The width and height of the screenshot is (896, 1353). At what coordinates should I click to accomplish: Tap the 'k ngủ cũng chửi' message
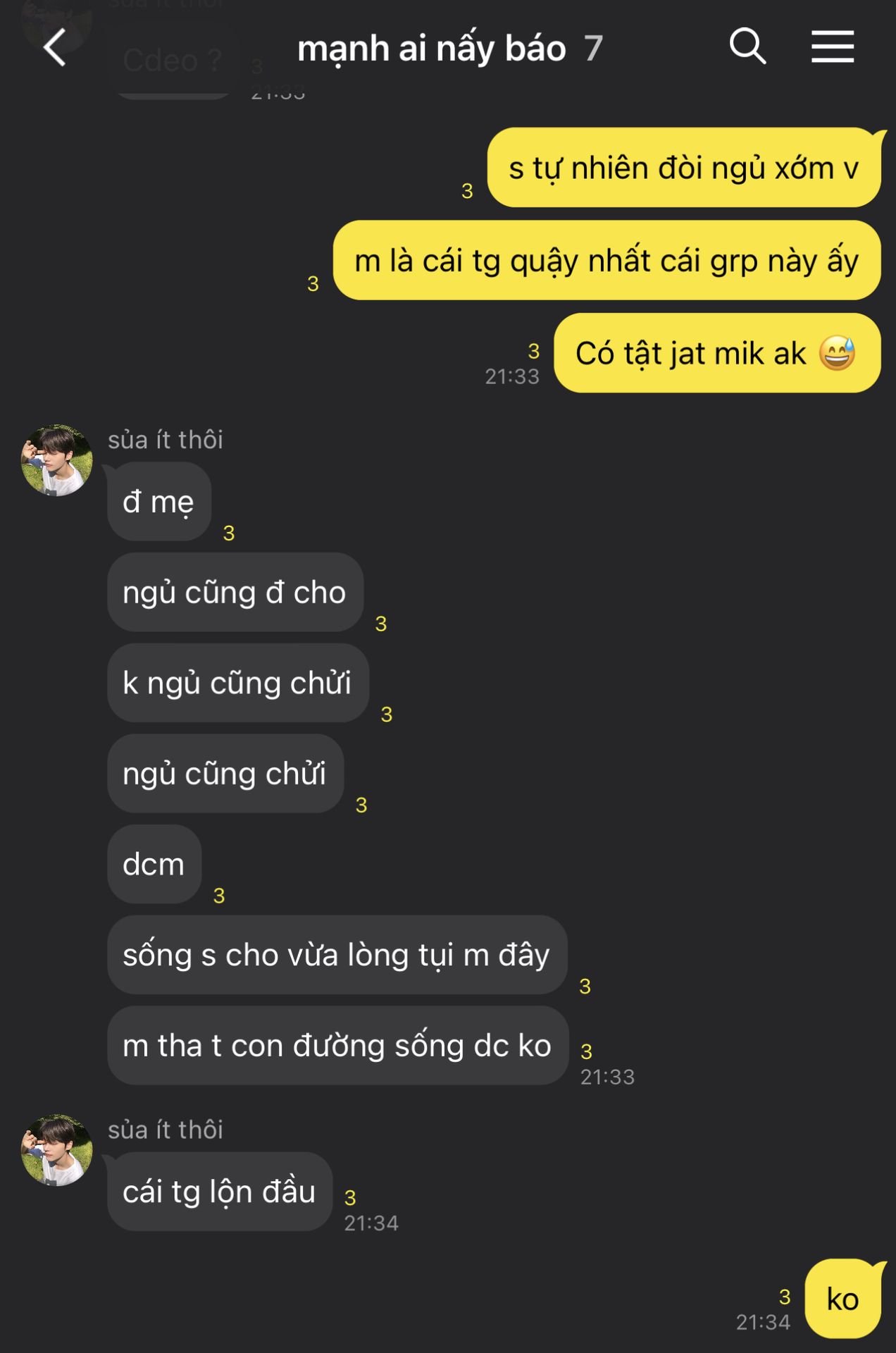pyautogui.click(x=238, y=683)
